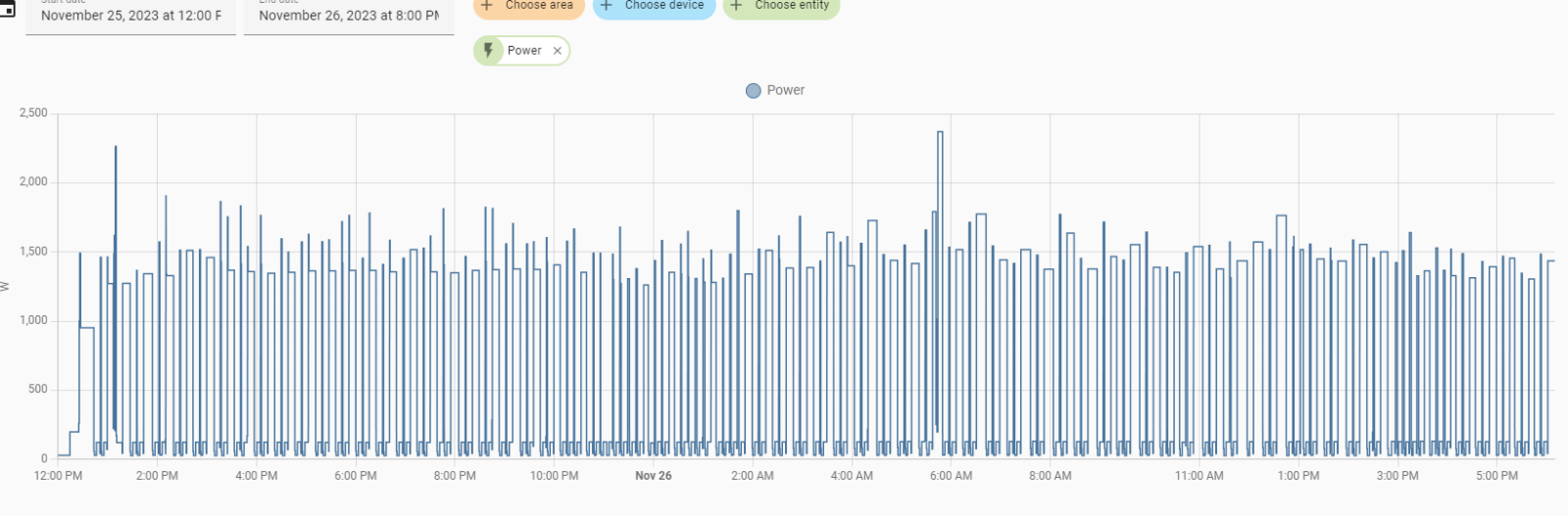Click the 1,000 y-axis value
The width and height of the screenshot is (1568, 516).
pyautogui.click(x=33, y=320)
